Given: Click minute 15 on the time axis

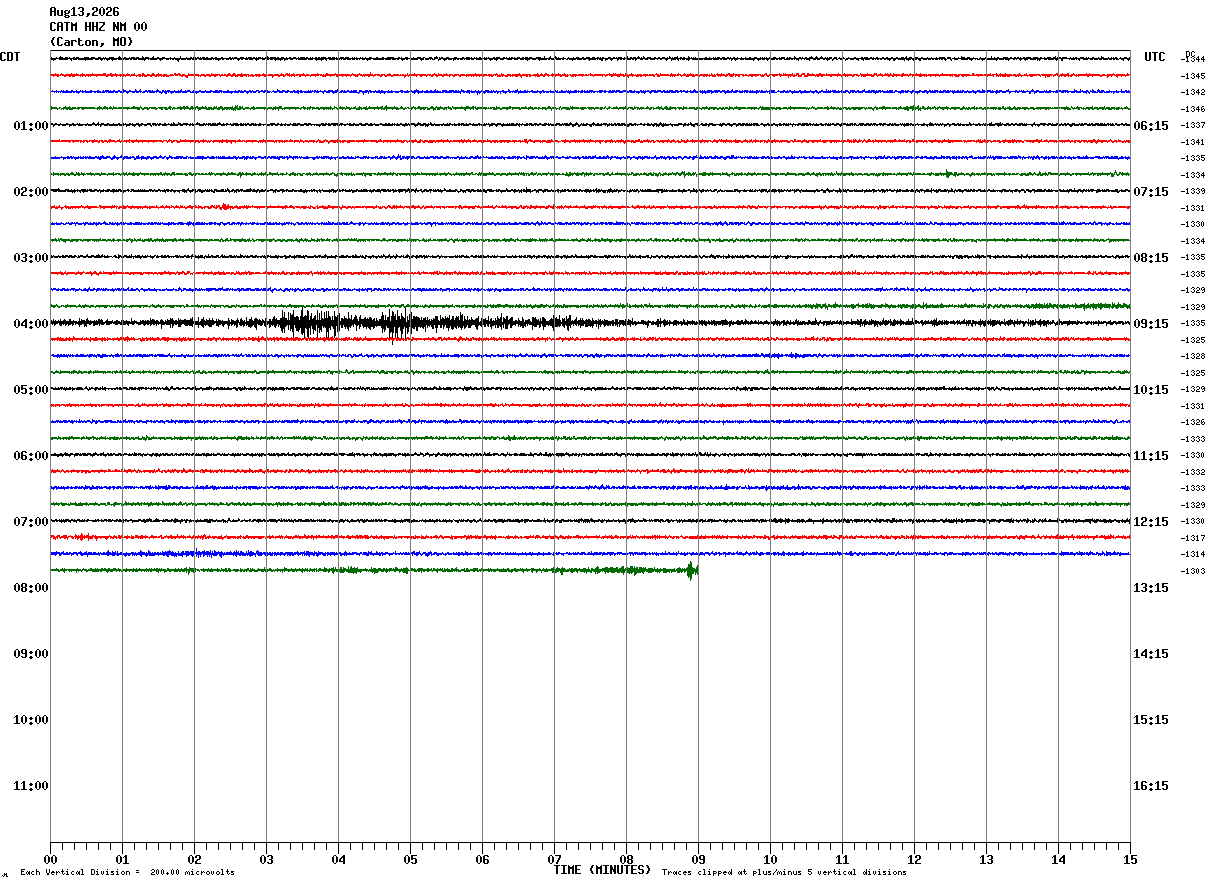Looking at the screenshot, I should [1130, 859].
